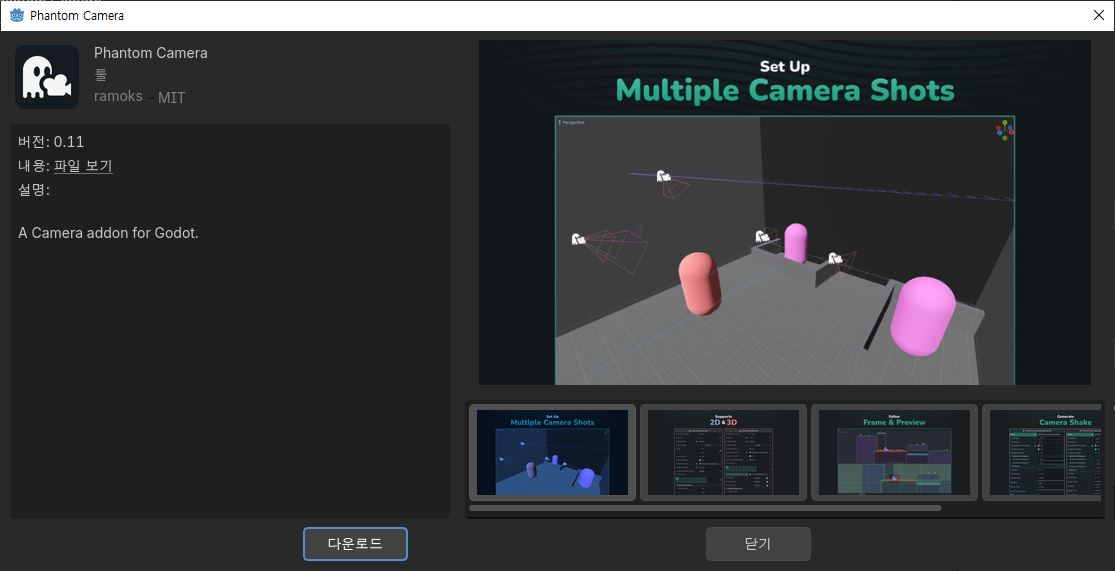Close the Phantom Camera dialog window

pyautogui.click(x=1099, y=16)
